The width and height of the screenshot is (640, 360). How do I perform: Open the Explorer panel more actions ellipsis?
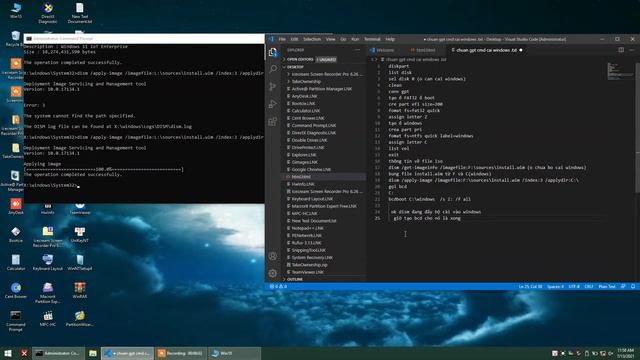(x=358, y=50)
